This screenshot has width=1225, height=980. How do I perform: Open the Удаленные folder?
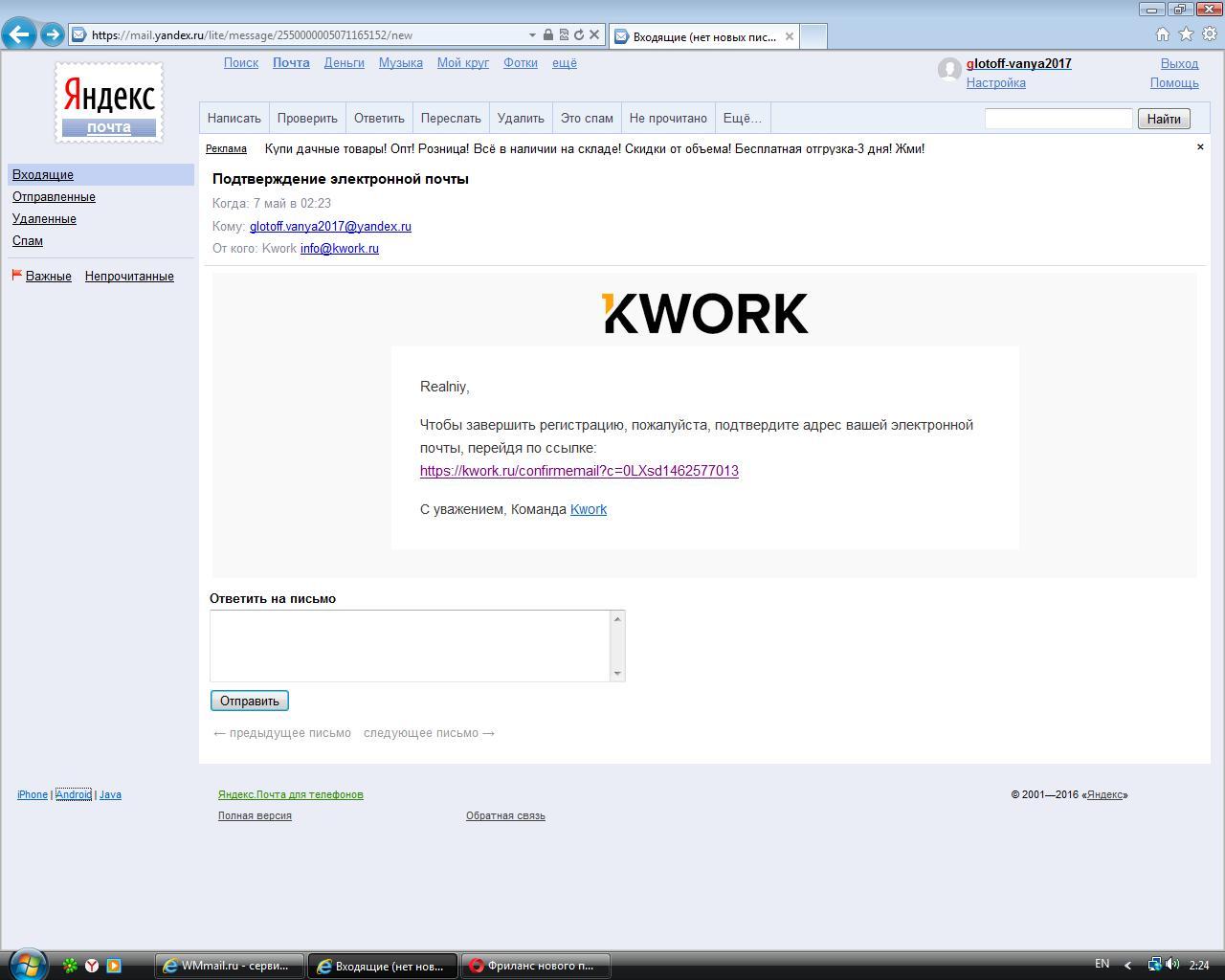44,218
